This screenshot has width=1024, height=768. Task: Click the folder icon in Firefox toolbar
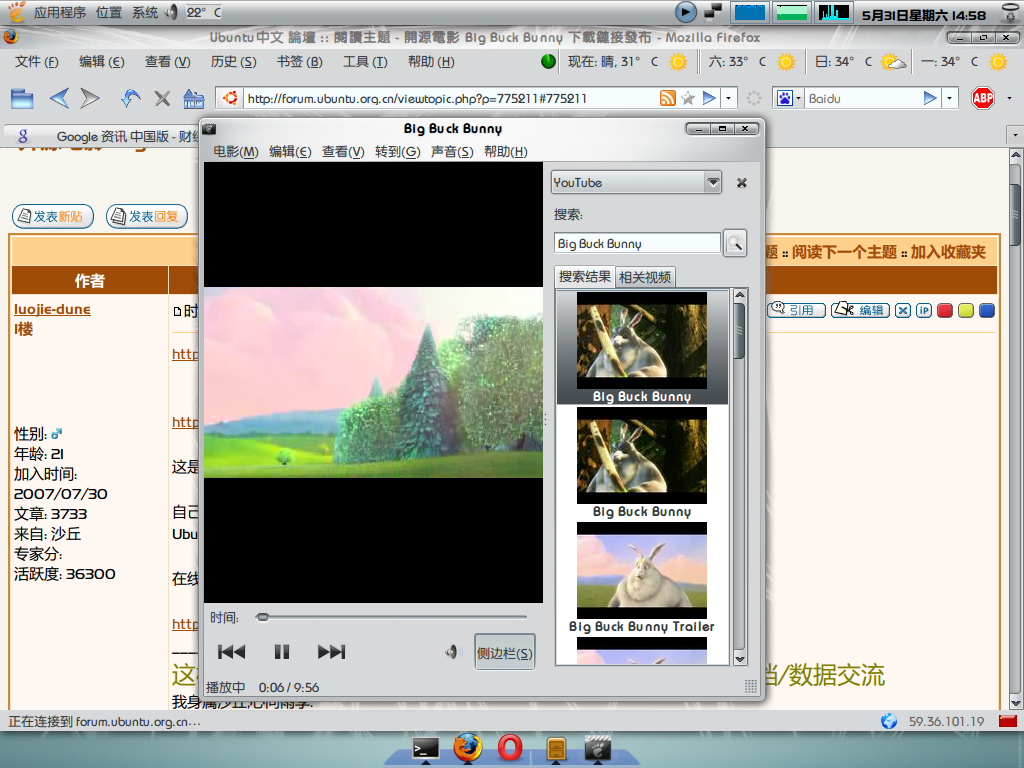point(22,99)
